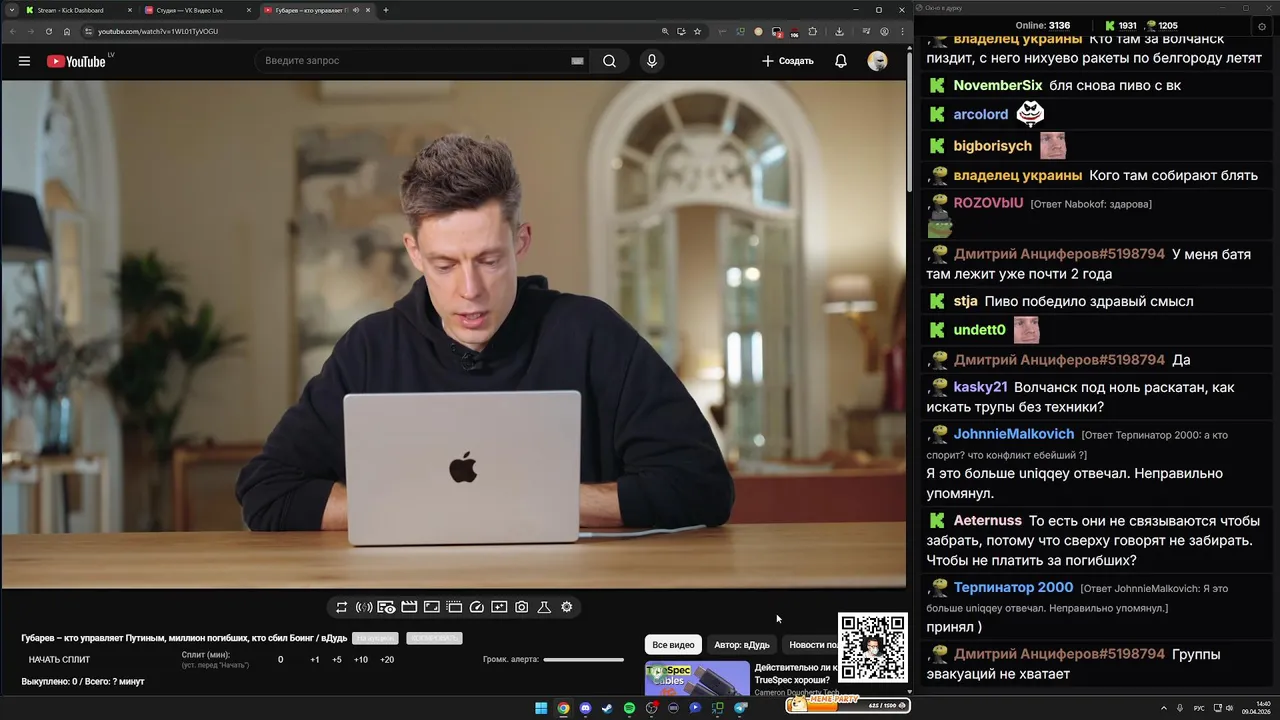Open the Windows Start button
1280x720 pixels.
click(x=541, y=708)
